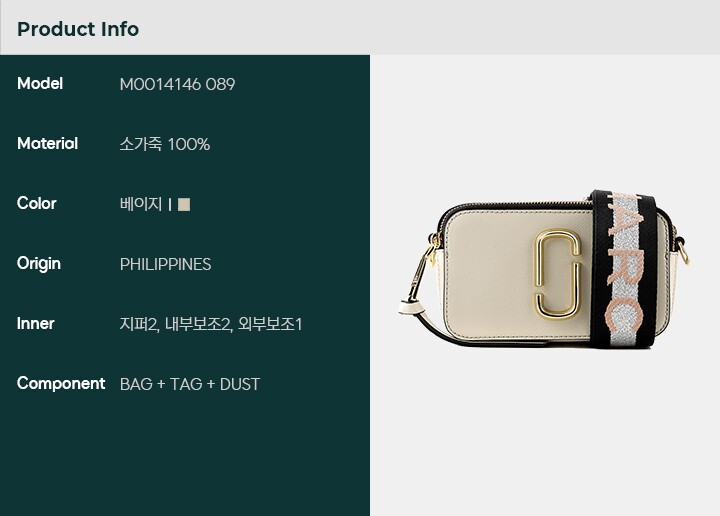Click the PHILIPPINES origin value

coord(165,264)
